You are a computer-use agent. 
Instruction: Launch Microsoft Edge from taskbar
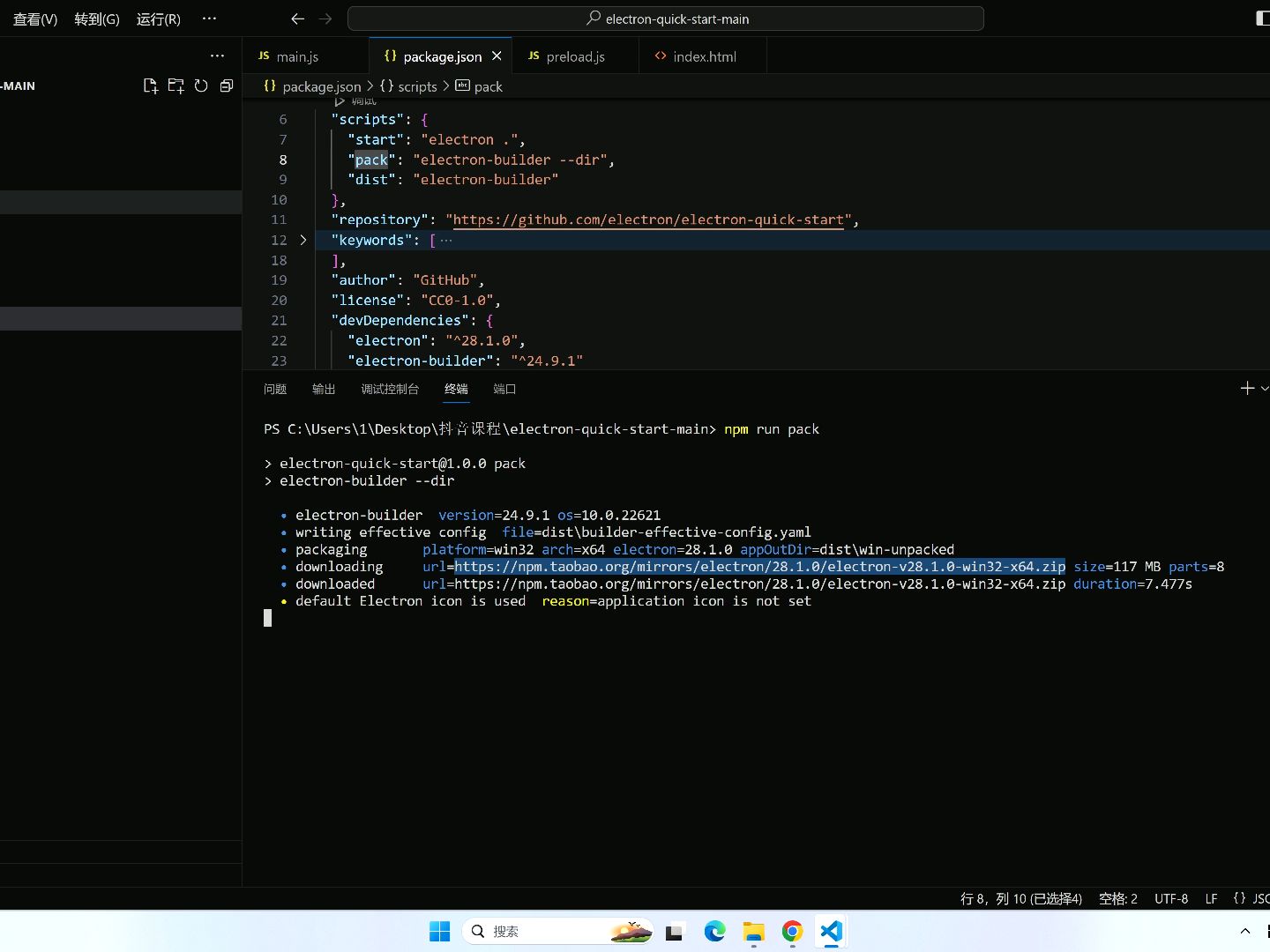pos(714,931)
